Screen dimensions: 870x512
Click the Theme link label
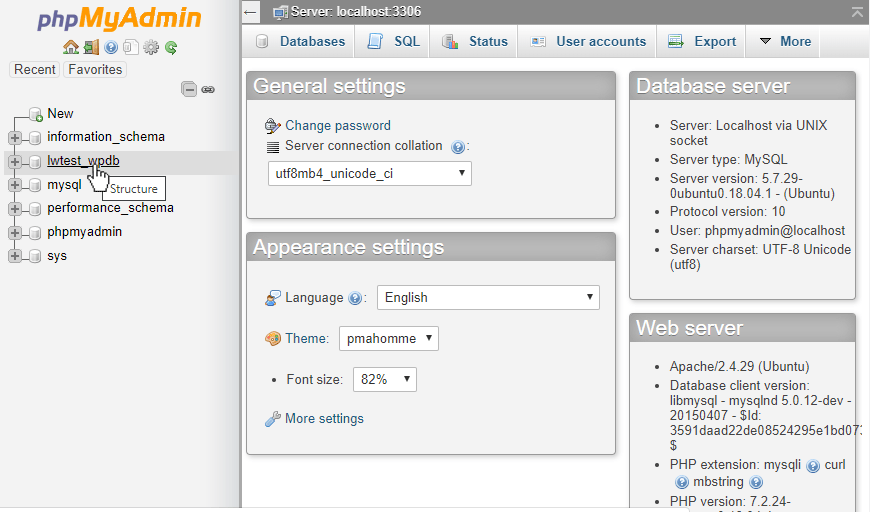click(306, 339)
